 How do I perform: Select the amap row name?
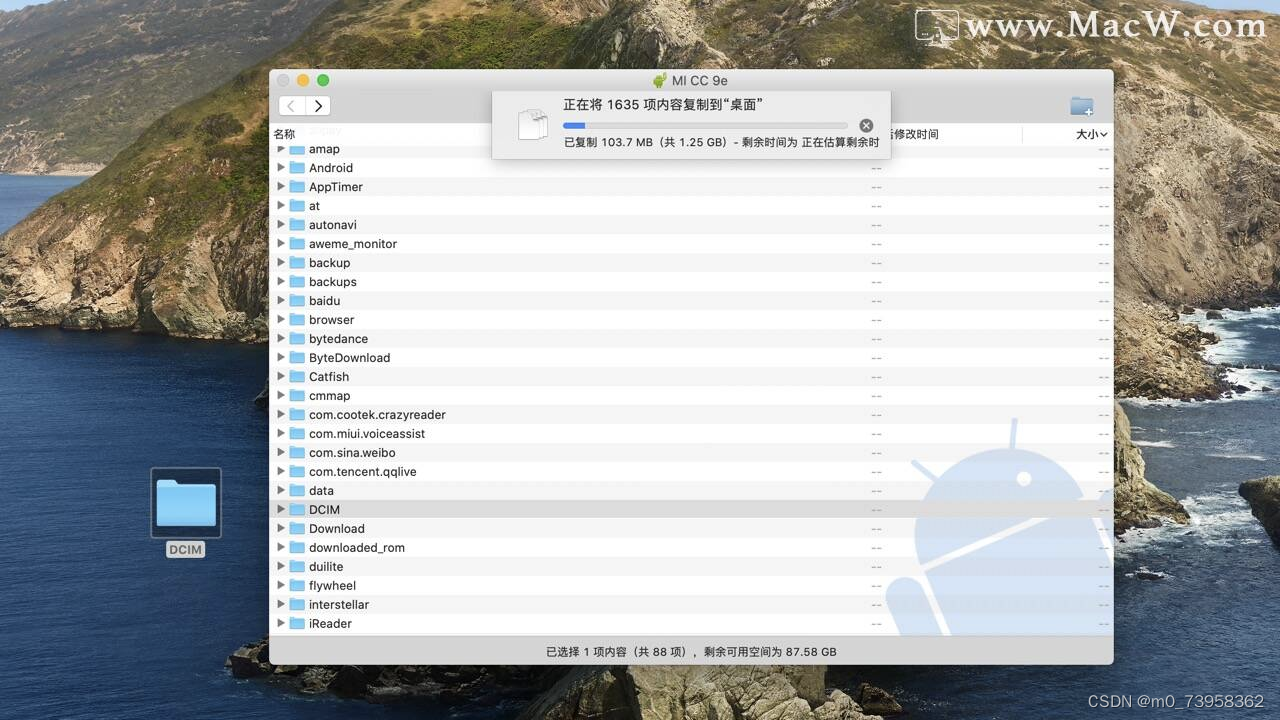tap(324, 149)
